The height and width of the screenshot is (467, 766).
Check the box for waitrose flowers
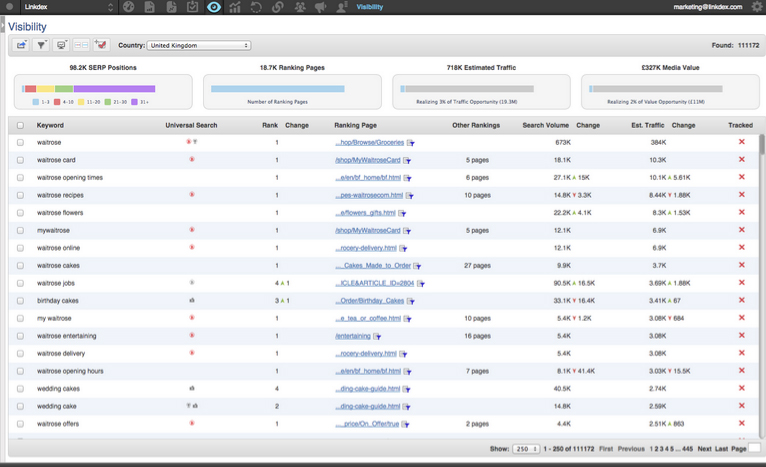point(20,213)
